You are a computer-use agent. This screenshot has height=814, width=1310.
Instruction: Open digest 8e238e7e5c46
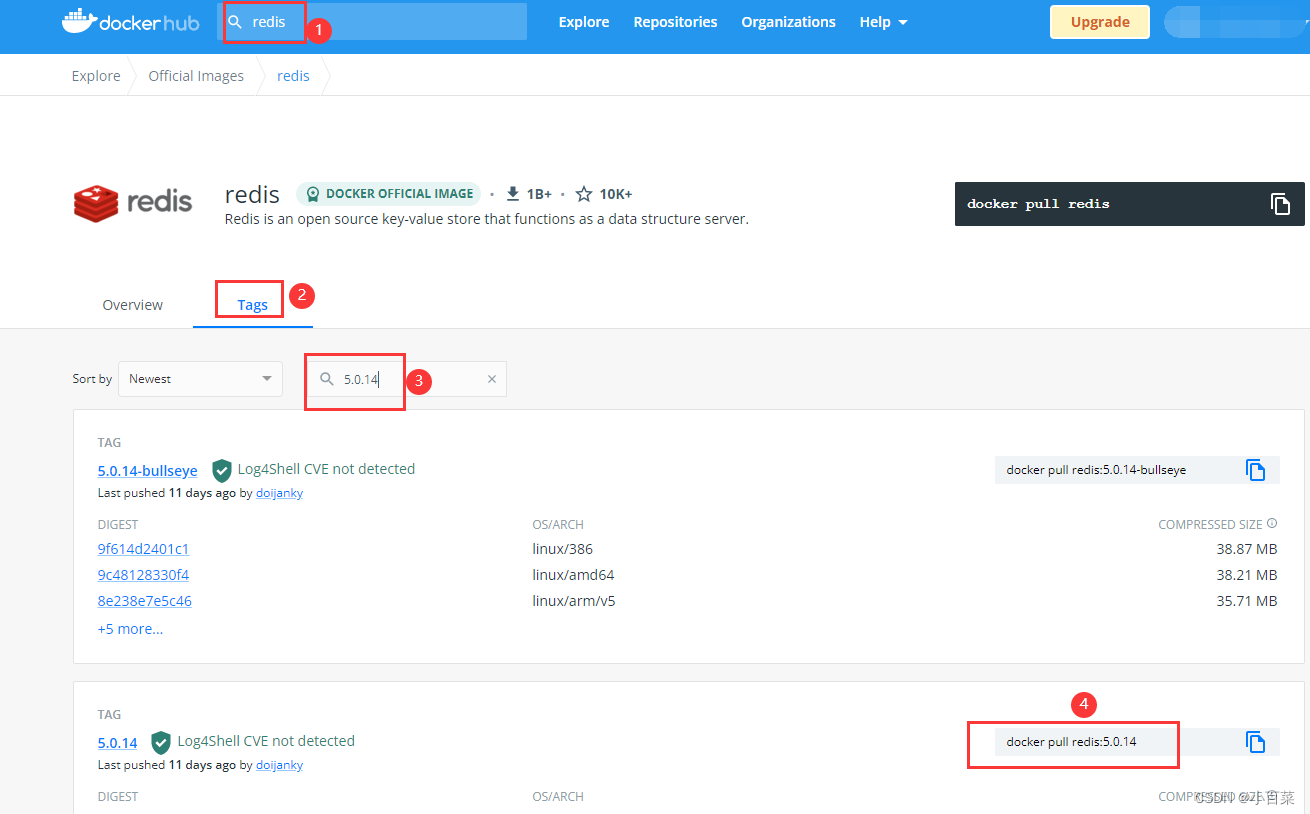click(144, 601)
